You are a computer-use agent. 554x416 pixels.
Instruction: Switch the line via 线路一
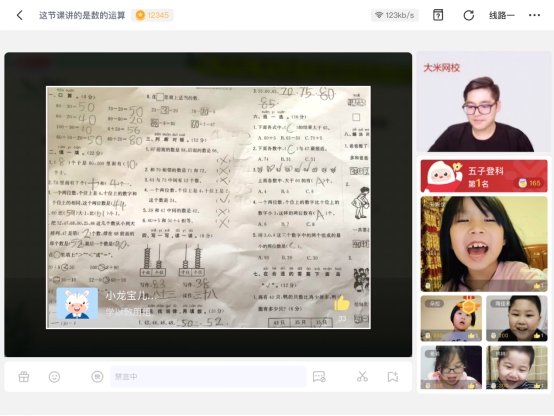click(x=502, y=15)
